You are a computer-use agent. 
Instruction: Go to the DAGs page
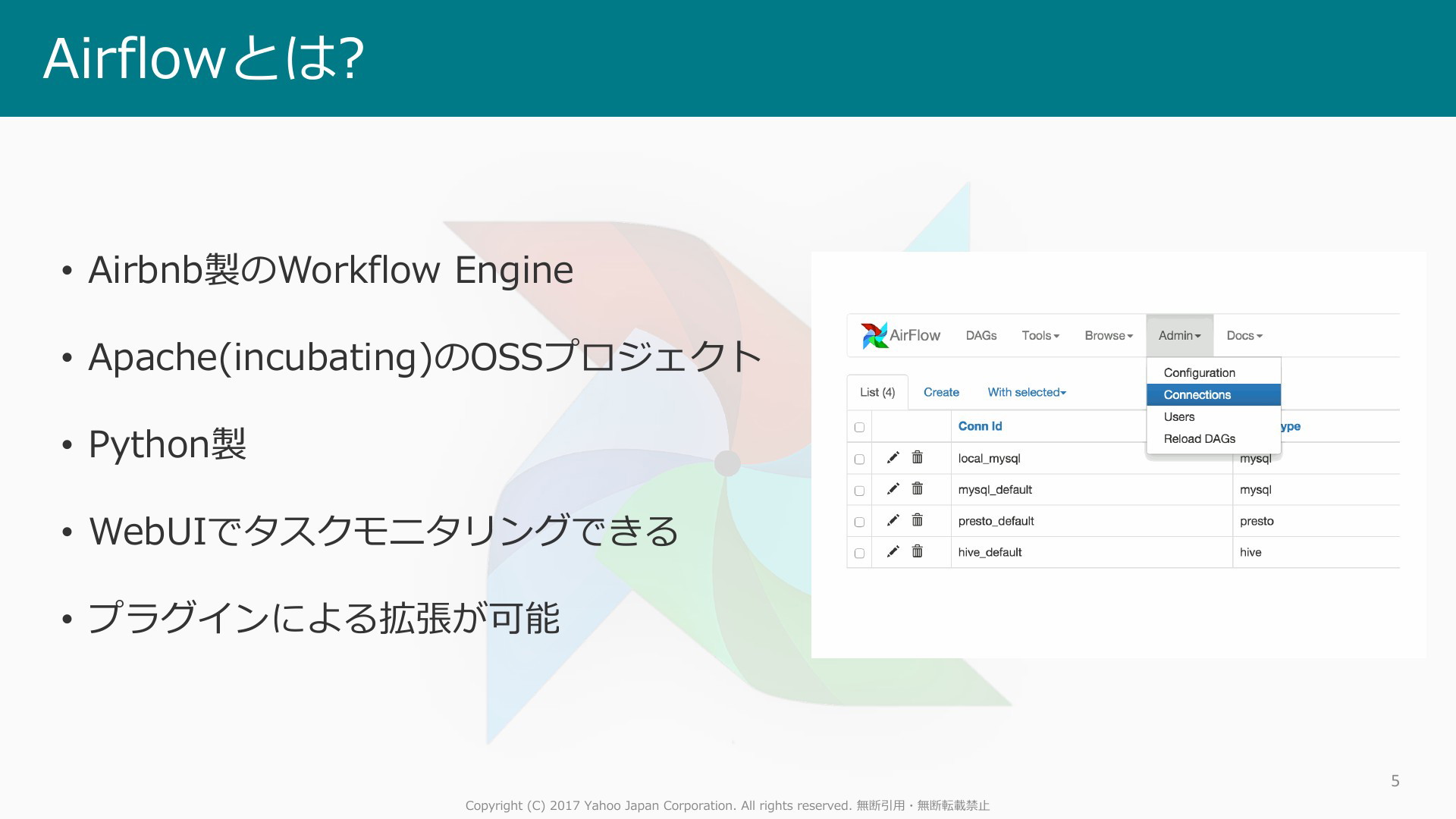pyautogui.click(x=981, y=336)
